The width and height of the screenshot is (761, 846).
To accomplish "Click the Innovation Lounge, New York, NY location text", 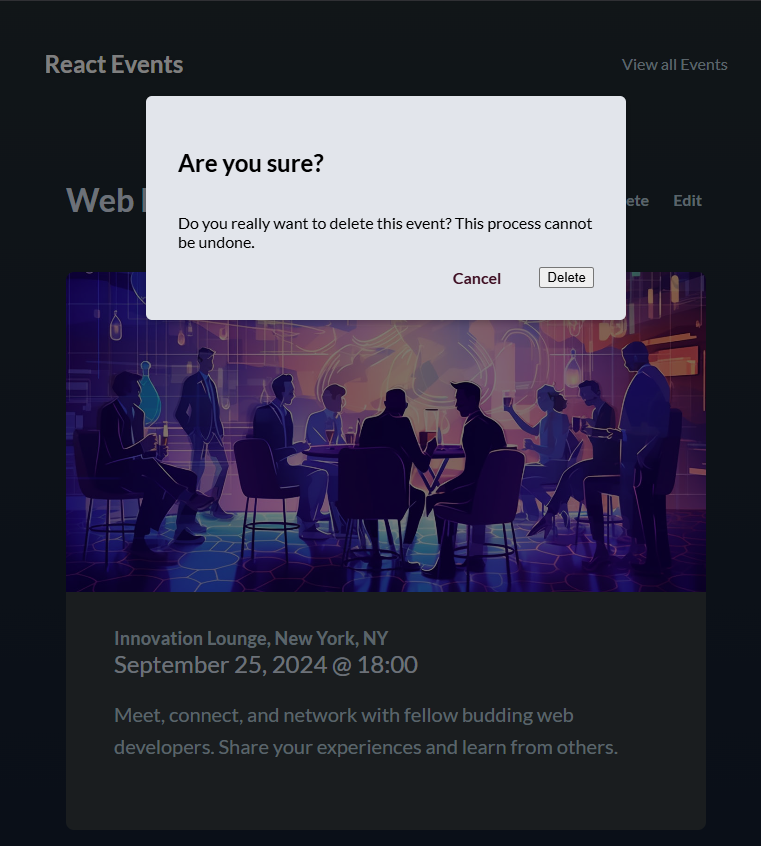I will [251, 638].
